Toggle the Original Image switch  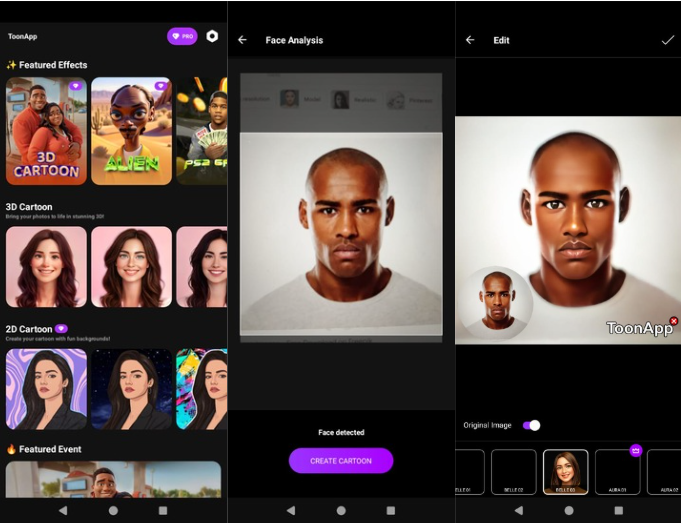532,425
